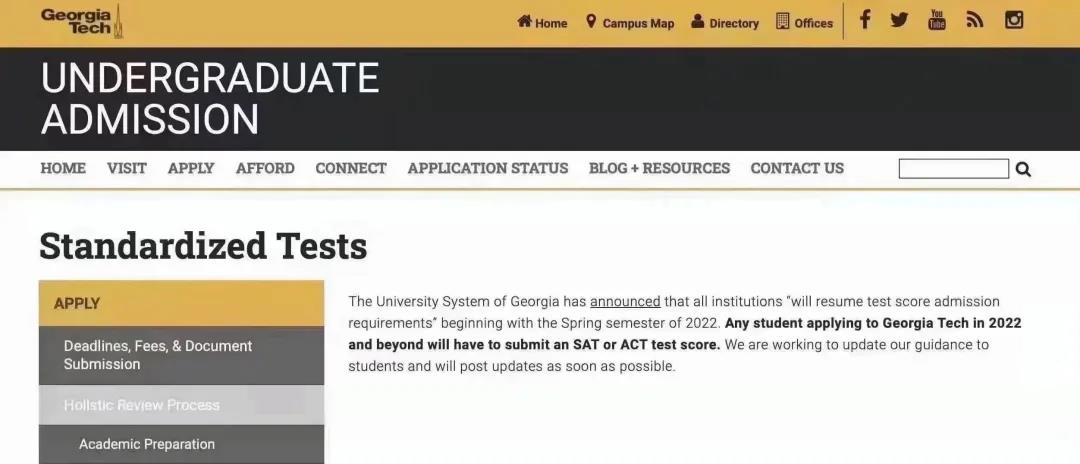The image size is (1080, 464).
Task: Open the APPLICATION STATUS menu
Action: coord(488,168)
